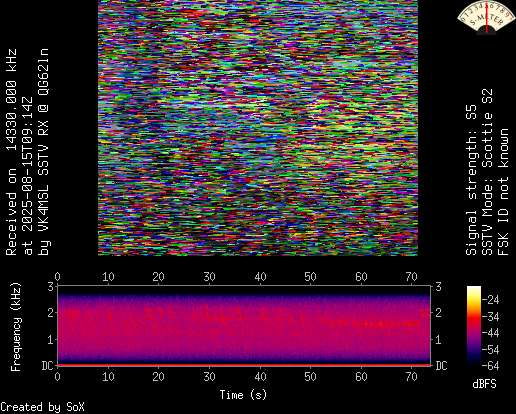Click the S-Meter gauge icon
This screenshot has height=414, width=516.
click(x=486, y=17)
